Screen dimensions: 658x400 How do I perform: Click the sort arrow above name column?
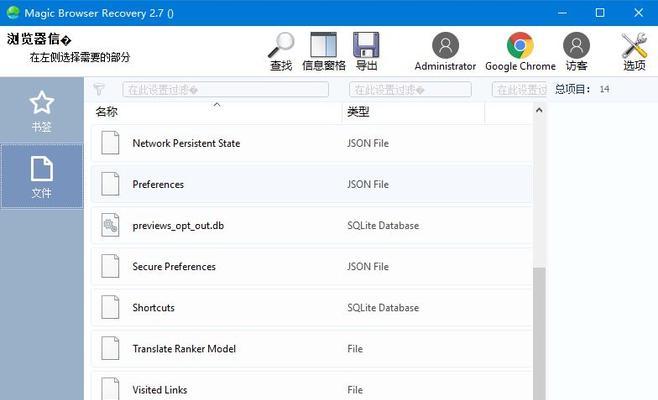(x=217, y=105)
